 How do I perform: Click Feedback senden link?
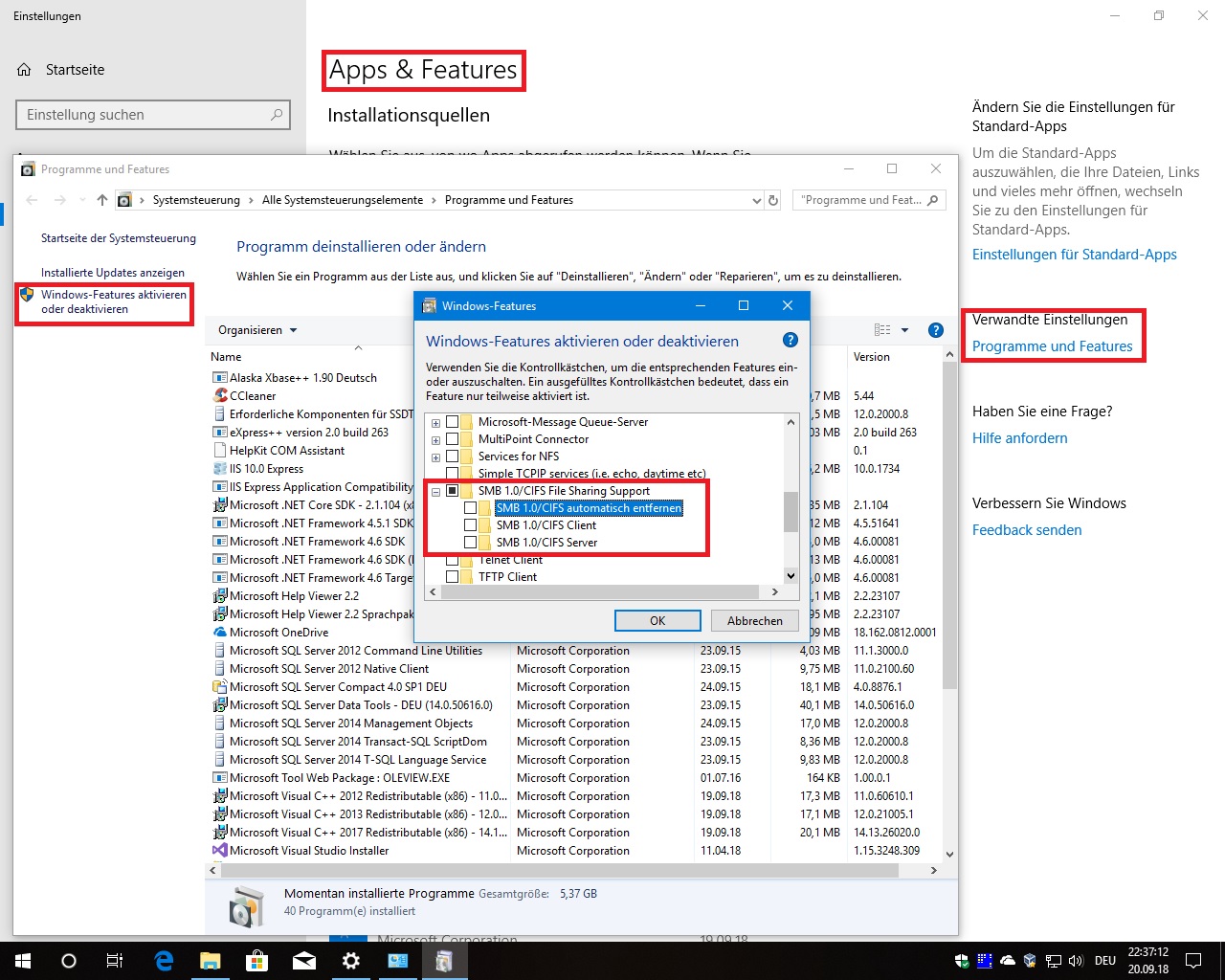(1027, 530)
